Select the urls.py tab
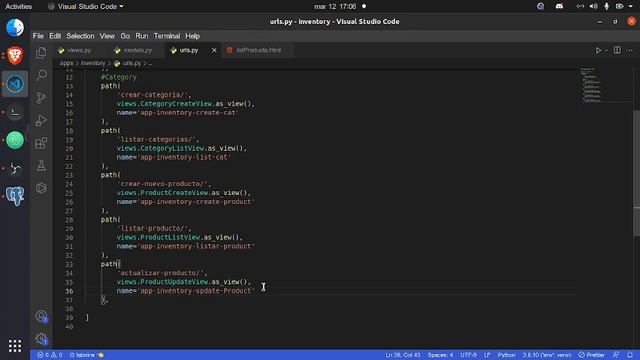 tap(189, 50)
